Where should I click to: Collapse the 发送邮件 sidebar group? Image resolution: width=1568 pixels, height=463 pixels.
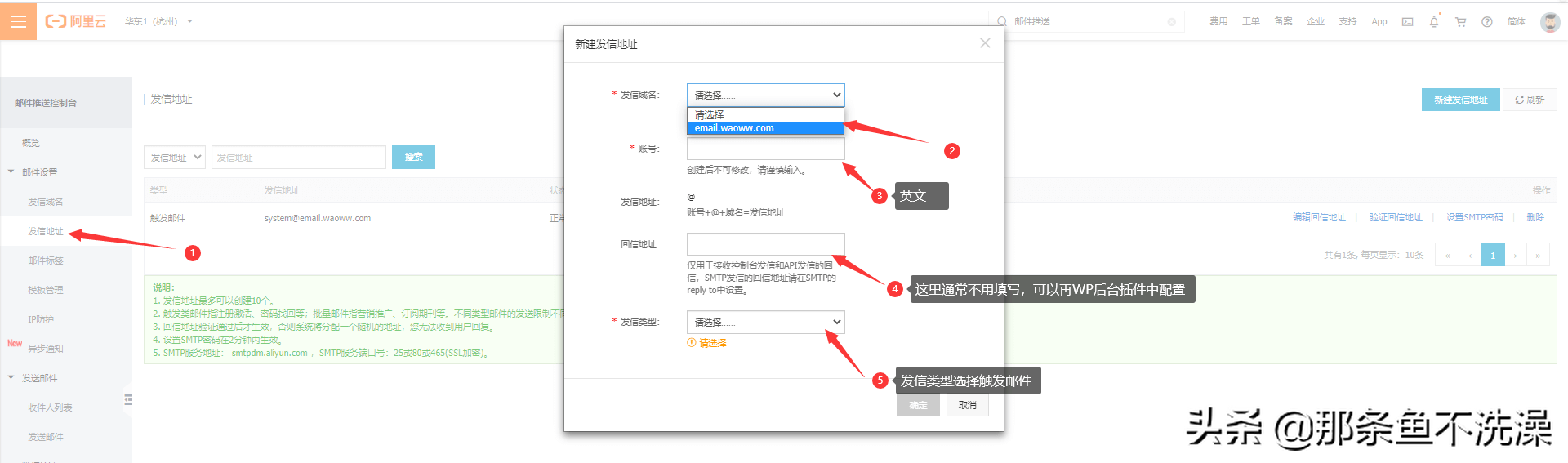point(39,378)
